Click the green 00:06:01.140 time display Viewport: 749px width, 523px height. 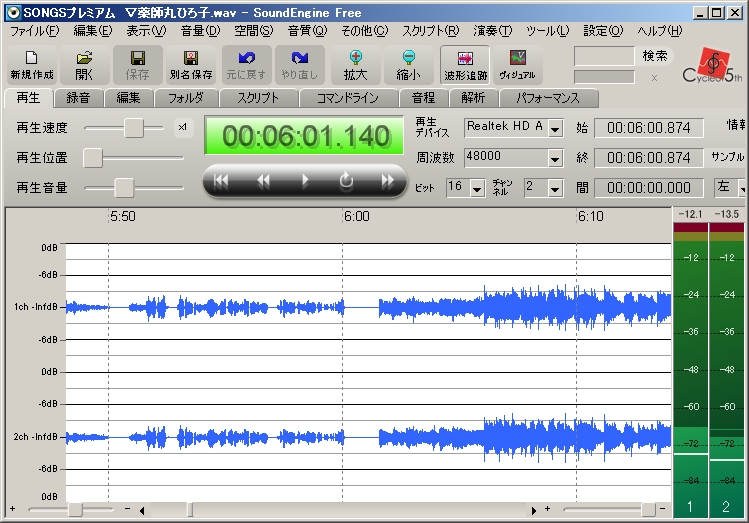pos(304,135)
